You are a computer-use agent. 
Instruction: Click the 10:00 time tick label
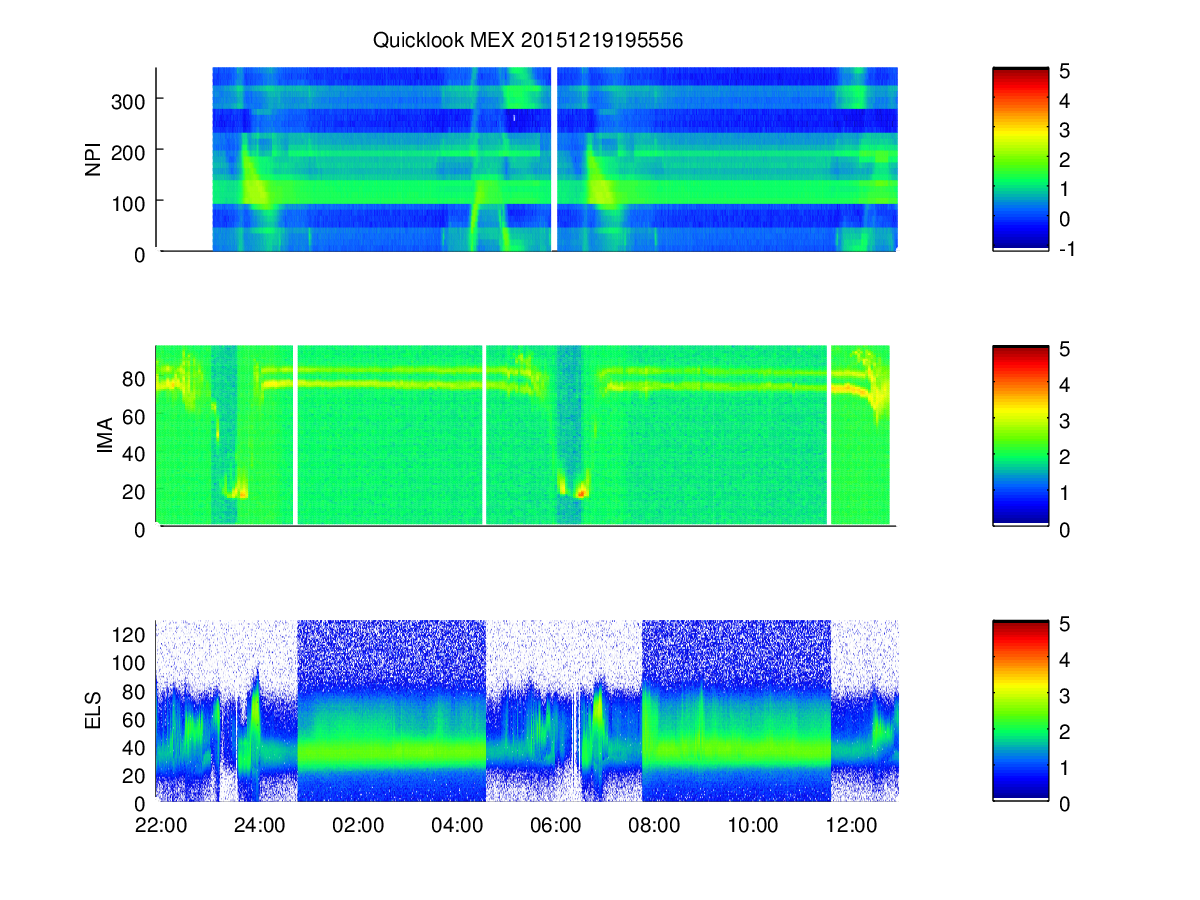753,827
